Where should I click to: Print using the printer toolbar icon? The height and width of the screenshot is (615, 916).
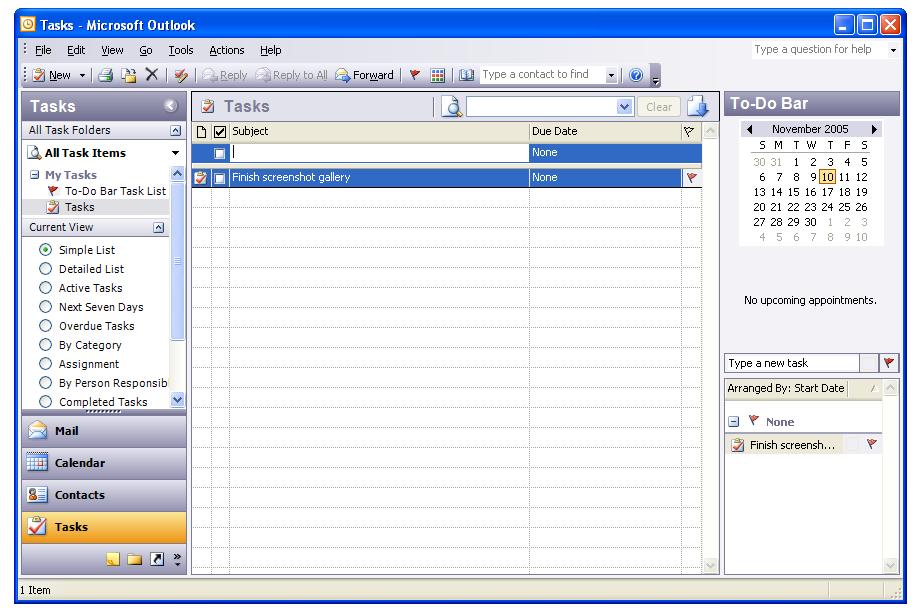pos(105,75)
